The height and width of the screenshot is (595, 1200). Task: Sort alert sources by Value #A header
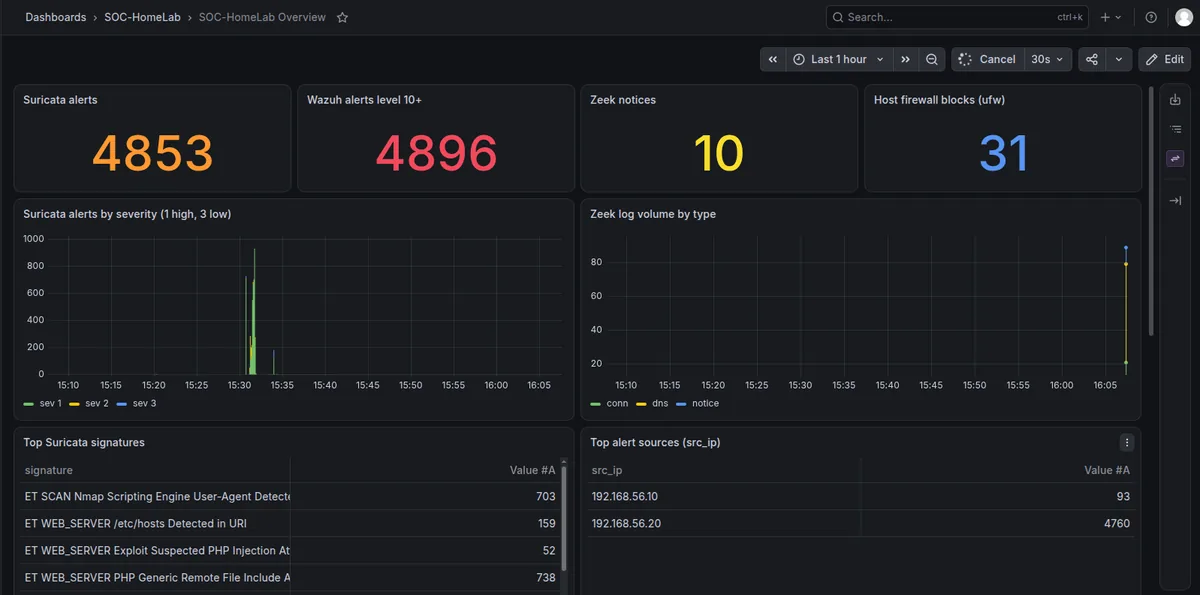(1107, 470)
